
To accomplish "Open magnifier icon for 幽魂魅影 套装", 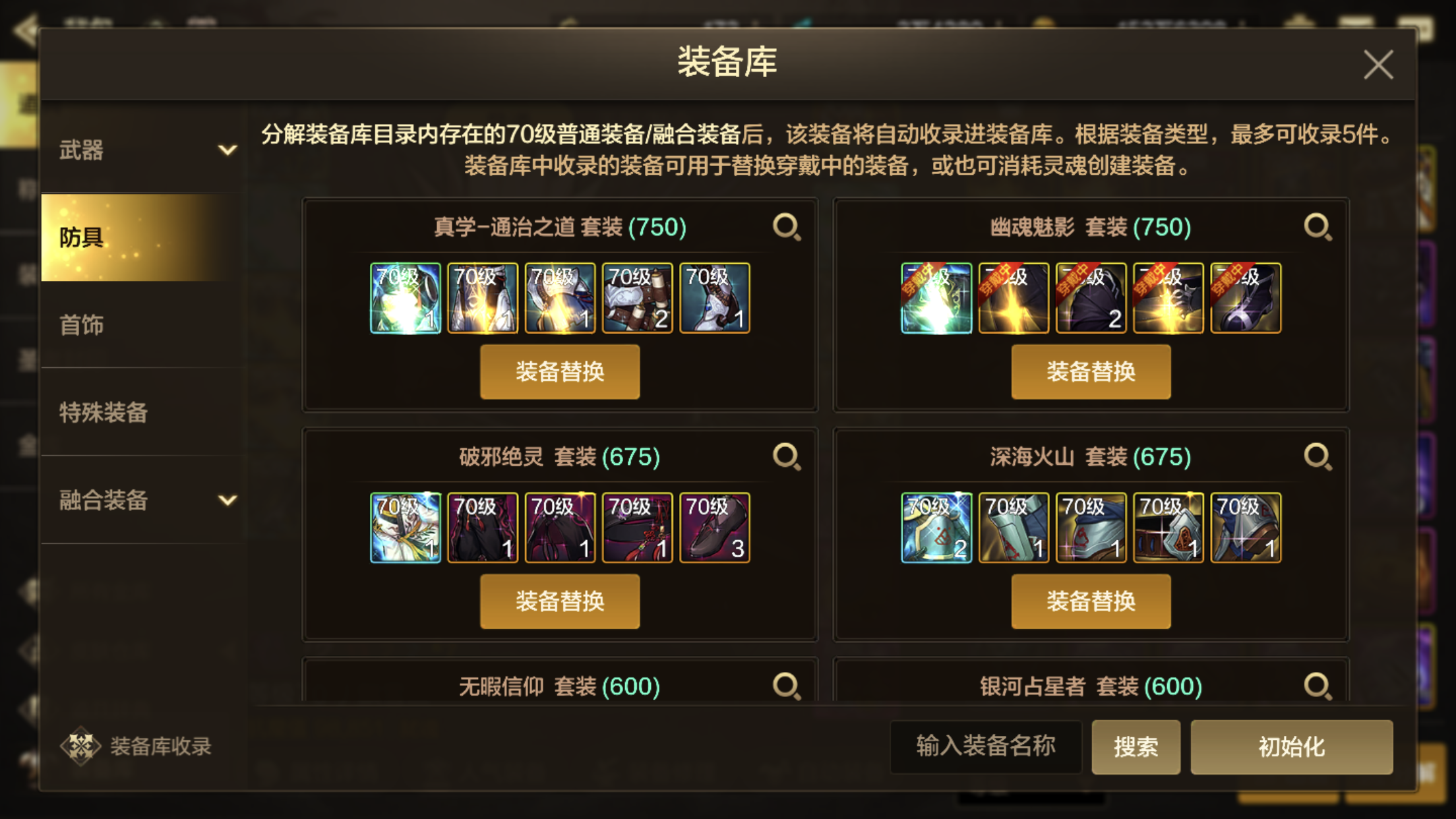I will [1318, 227].
